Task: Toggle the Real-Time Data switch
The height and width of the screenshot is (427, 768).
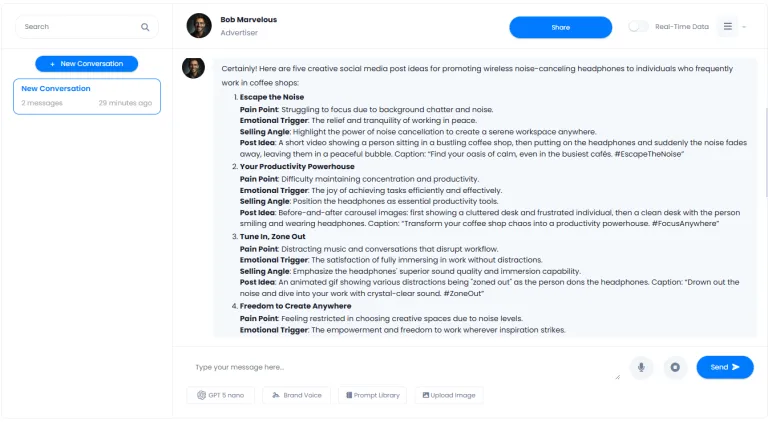Action: pos(638,26)
